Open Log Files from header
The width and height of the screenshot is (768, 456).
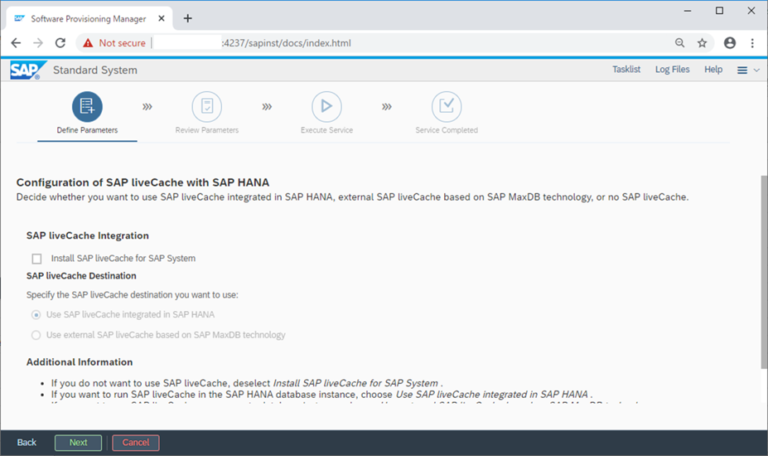click(672, 70)
